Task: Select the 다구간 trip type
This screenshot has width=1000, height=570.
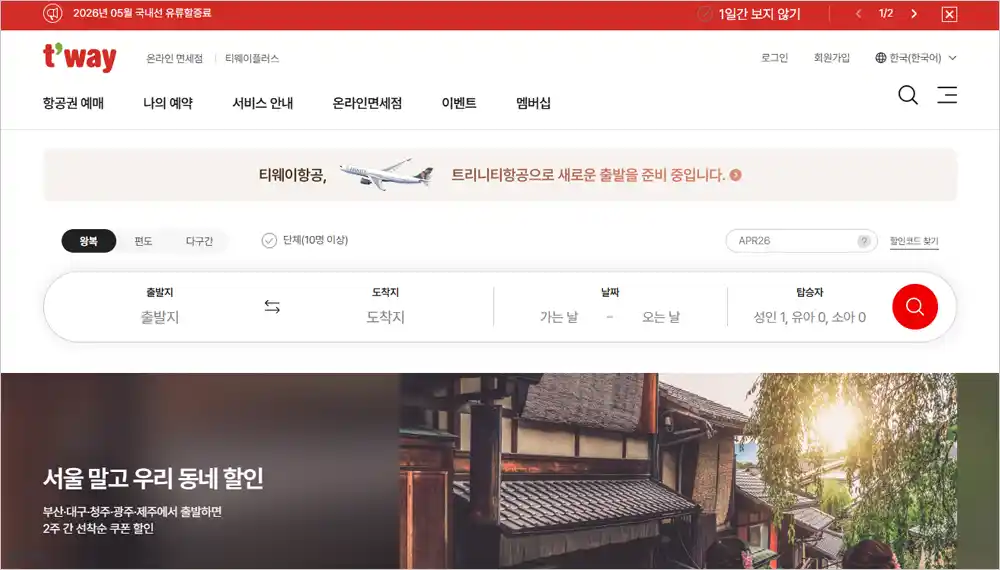Action: (x=199, y=241)
